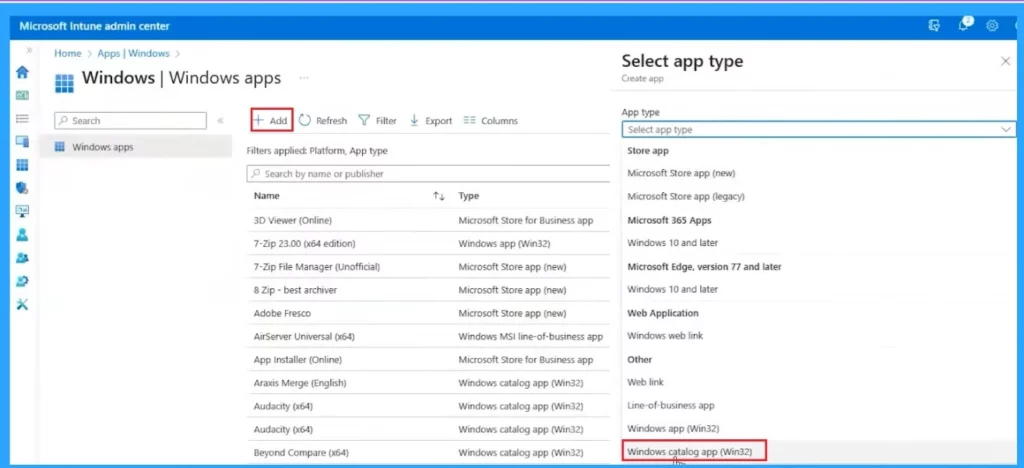Export the apps list

(431, 121)
